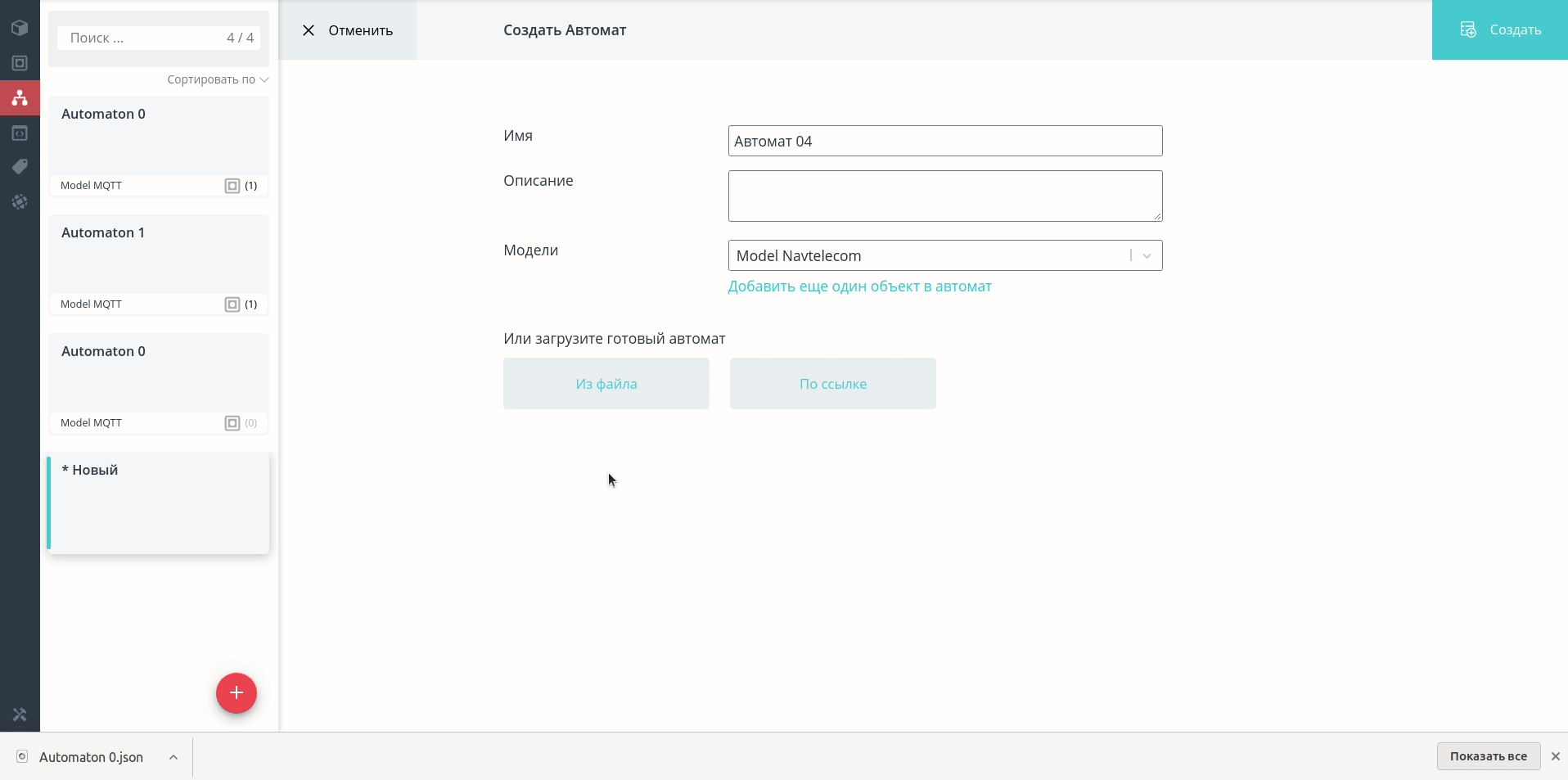1568x780 pixels.
Task: Focus the Описание text area
Action: tap(945, 196)
